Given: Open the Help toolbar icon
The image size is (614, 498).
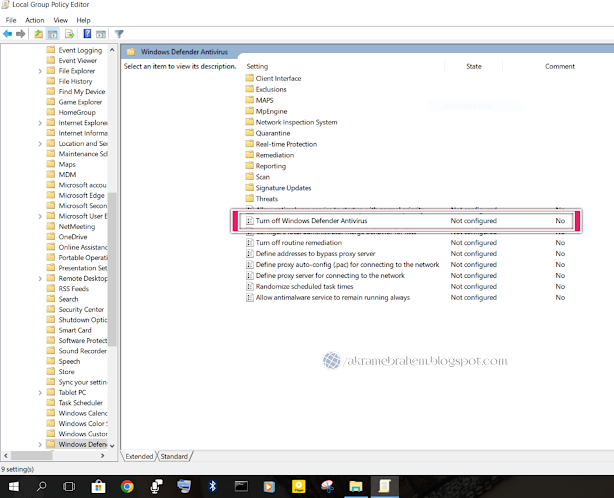Looking at the screenshot, I should (x=87, y=34).
